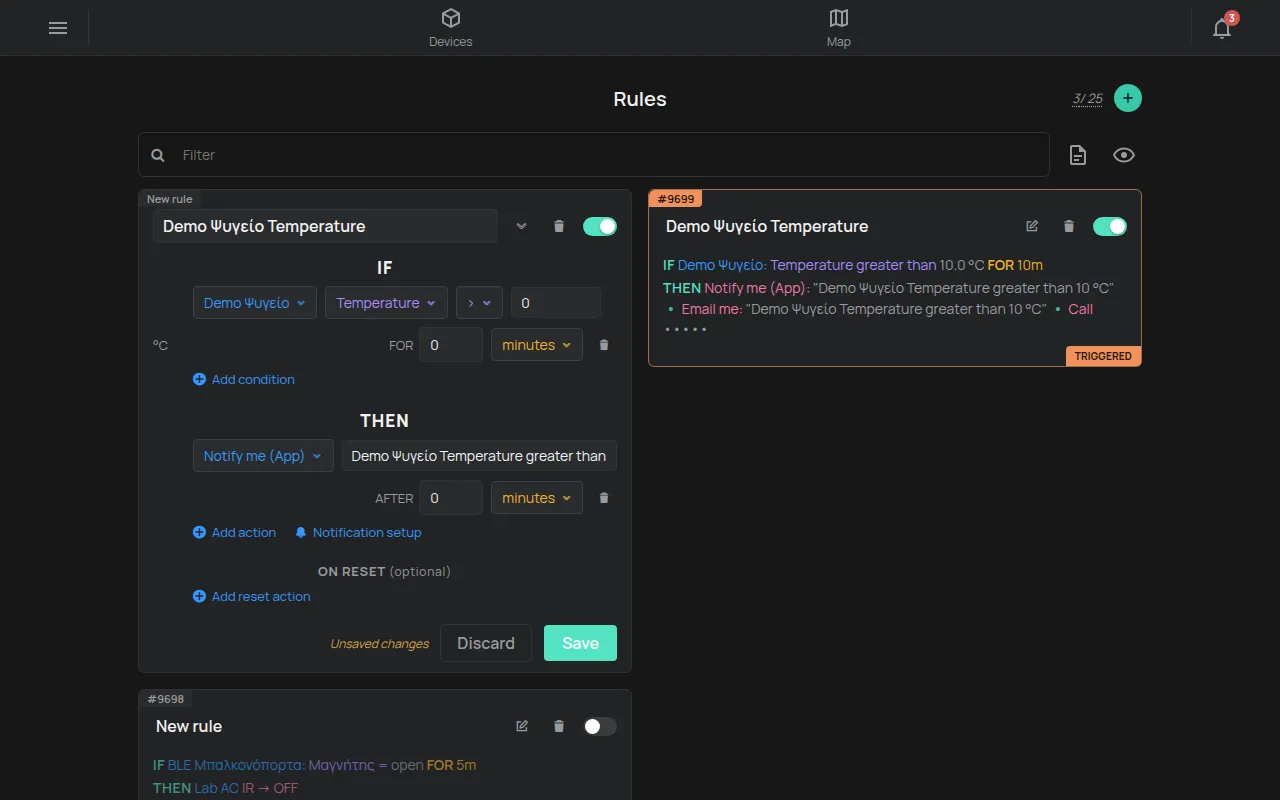This screenshot has width=1280, height=800.
Task: Remove the THEN action with trash icon
Action: tap(604, 498)
